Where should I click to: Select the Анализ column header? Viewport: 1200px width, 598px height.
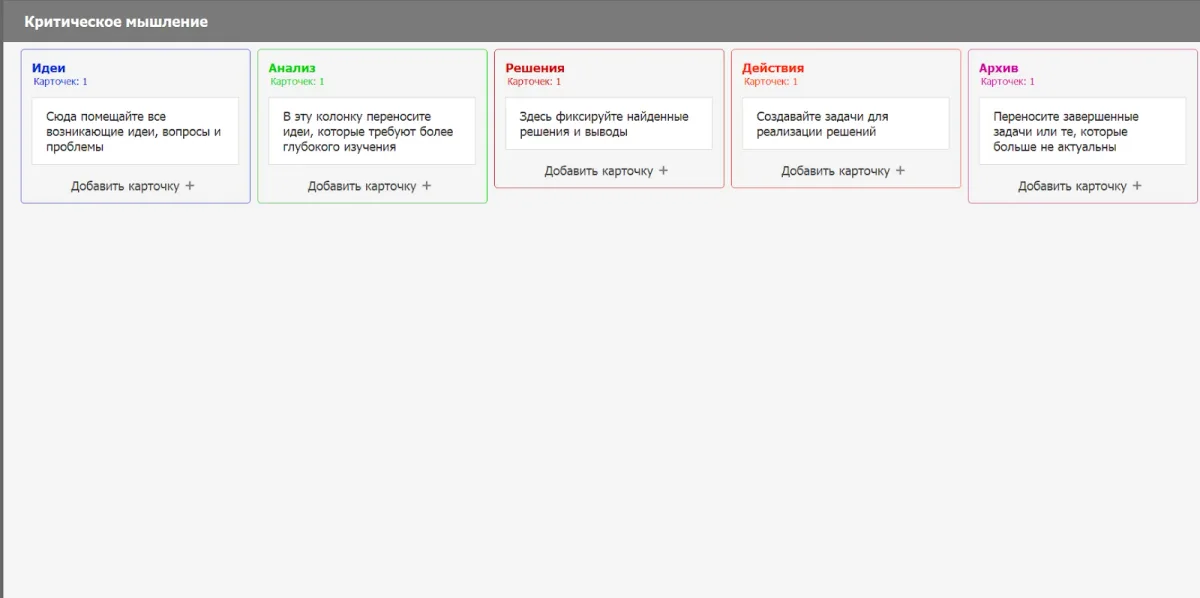[292, 68]
